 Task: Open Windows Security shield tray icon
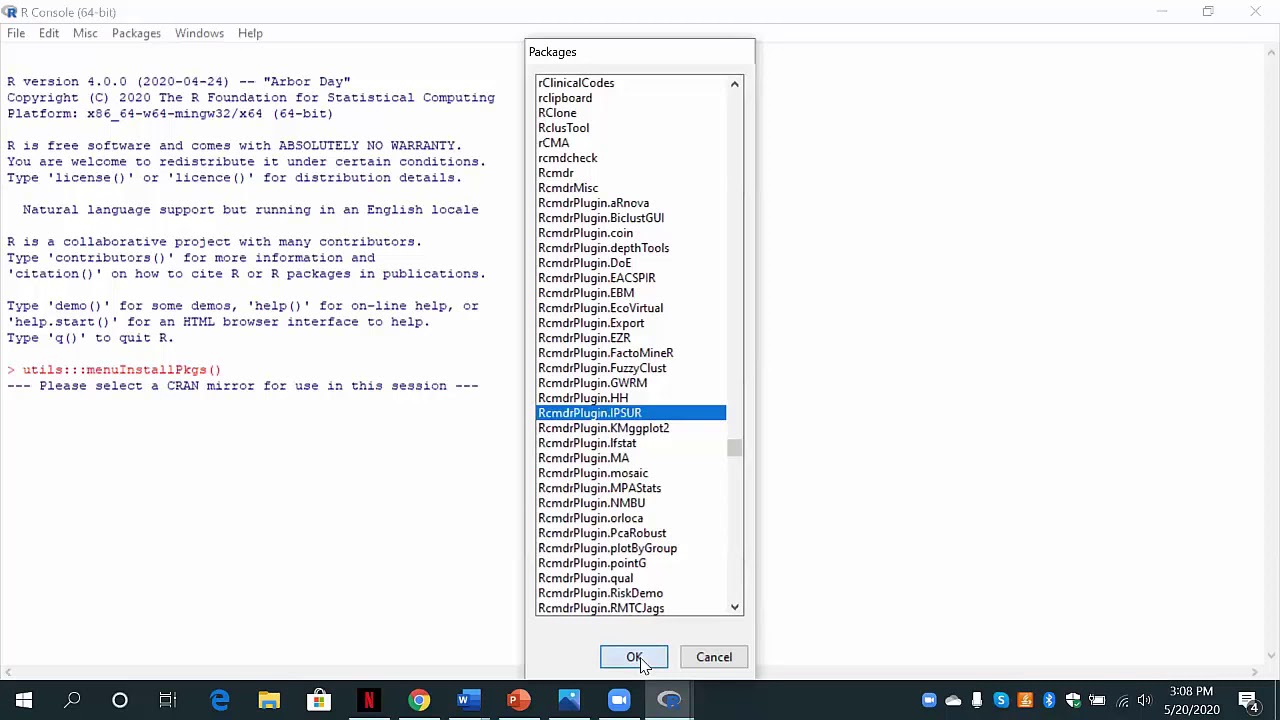coord(1073,700)
